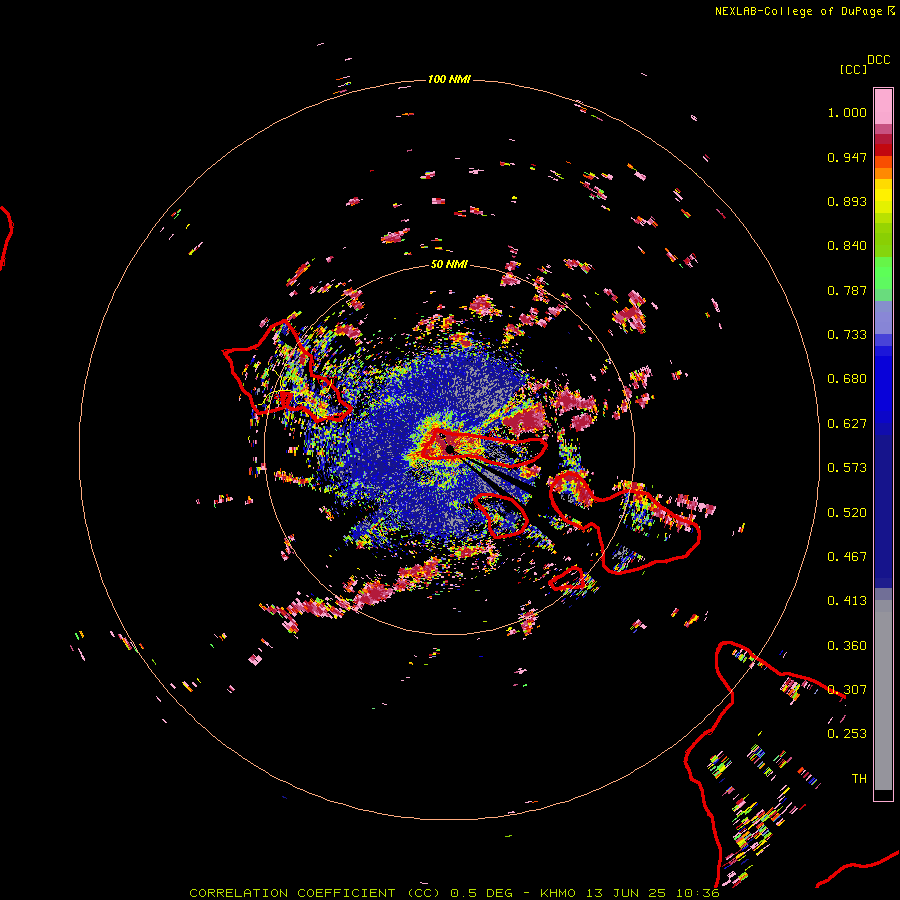Click the TH threshold label
Screen dimensions: 900x900
pos(859,779)
